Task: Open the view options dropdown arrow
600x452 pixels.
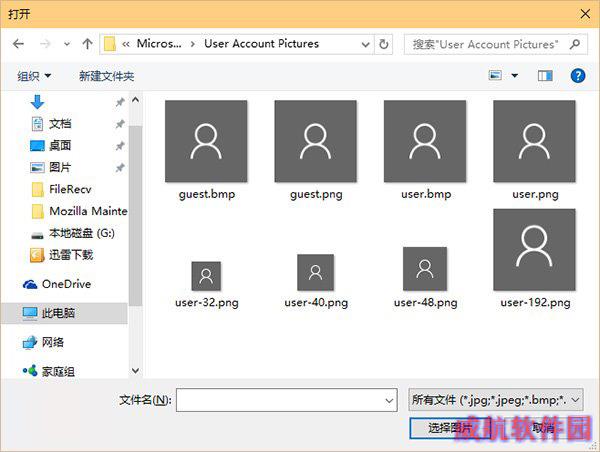Action: [515, 75]
